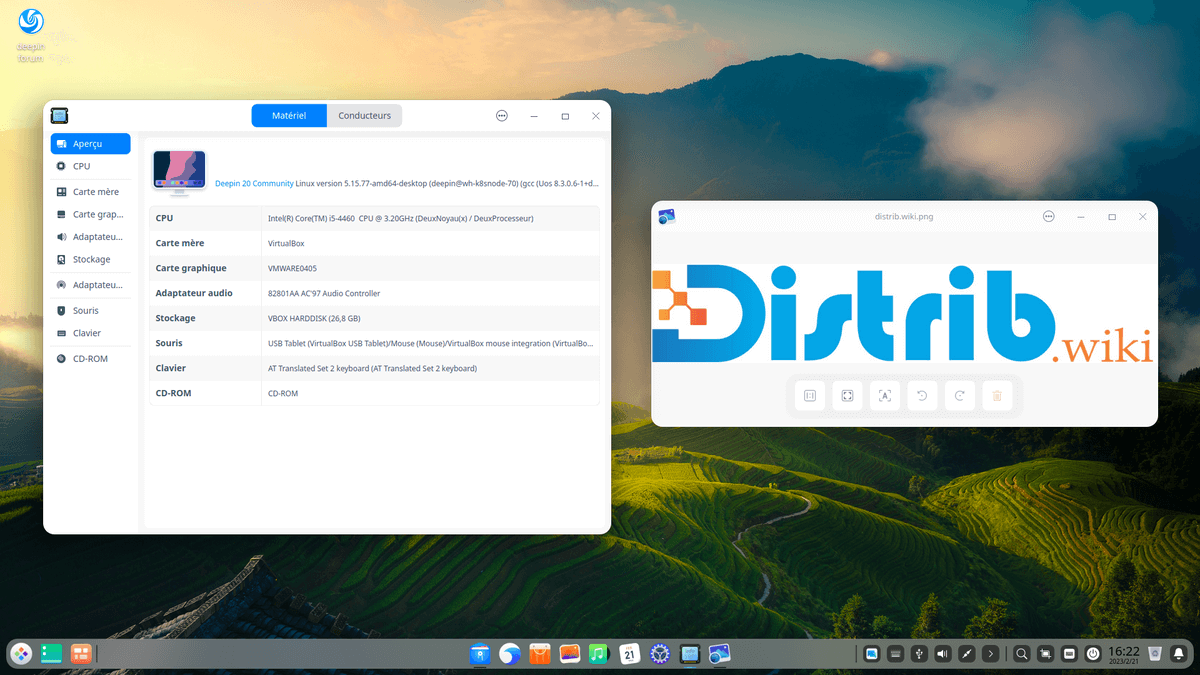Switch to the Conducteurs tab

(364, 115)
